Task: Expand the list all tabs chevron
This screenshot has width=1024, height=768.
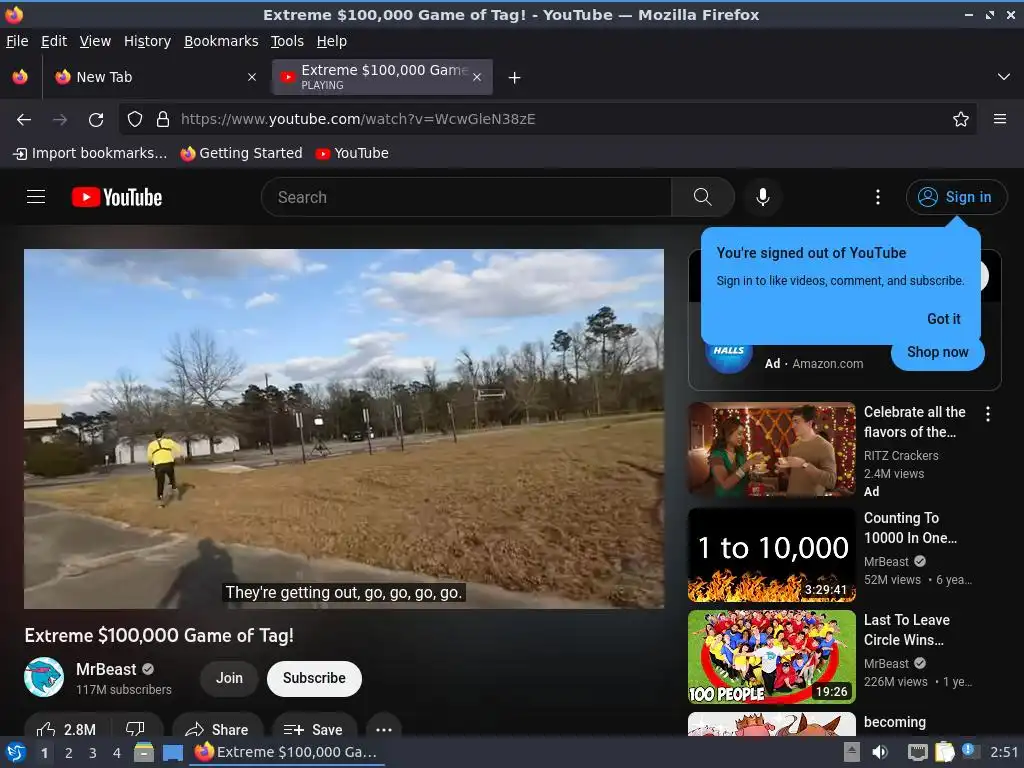Action: 1004,77
